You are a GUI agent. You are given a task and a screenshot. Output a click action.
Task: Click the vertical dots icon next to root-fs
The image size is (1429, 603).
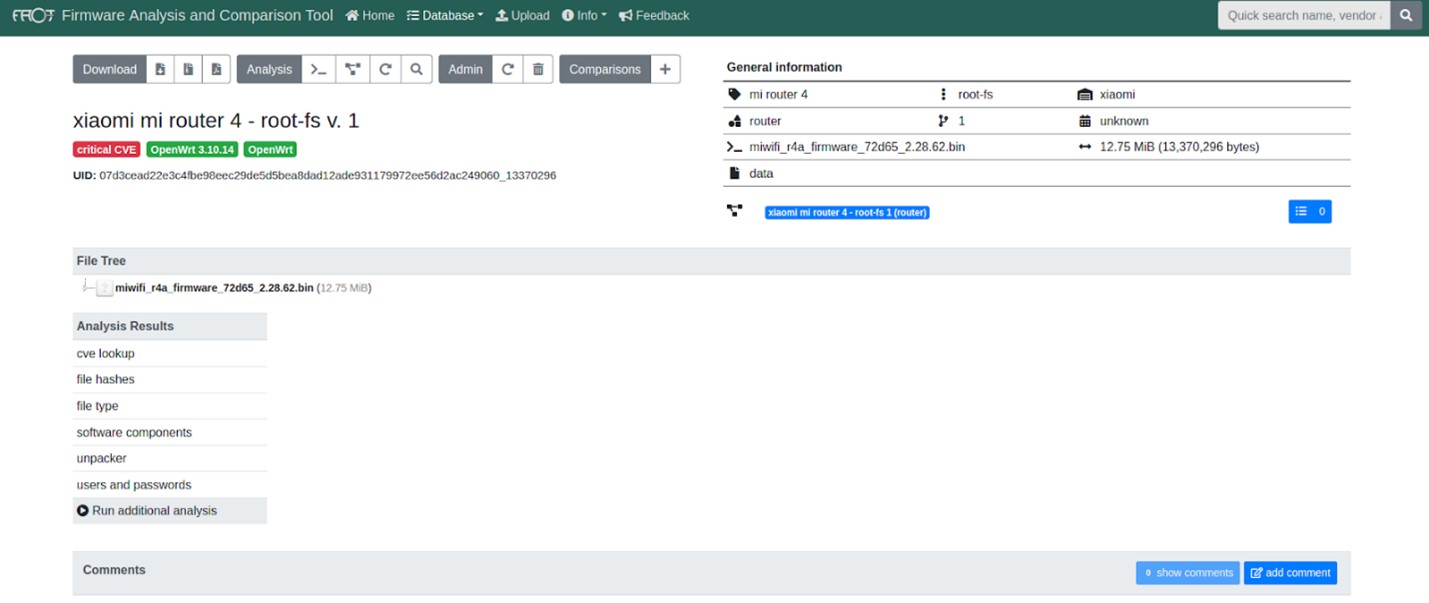coord(943,94)
